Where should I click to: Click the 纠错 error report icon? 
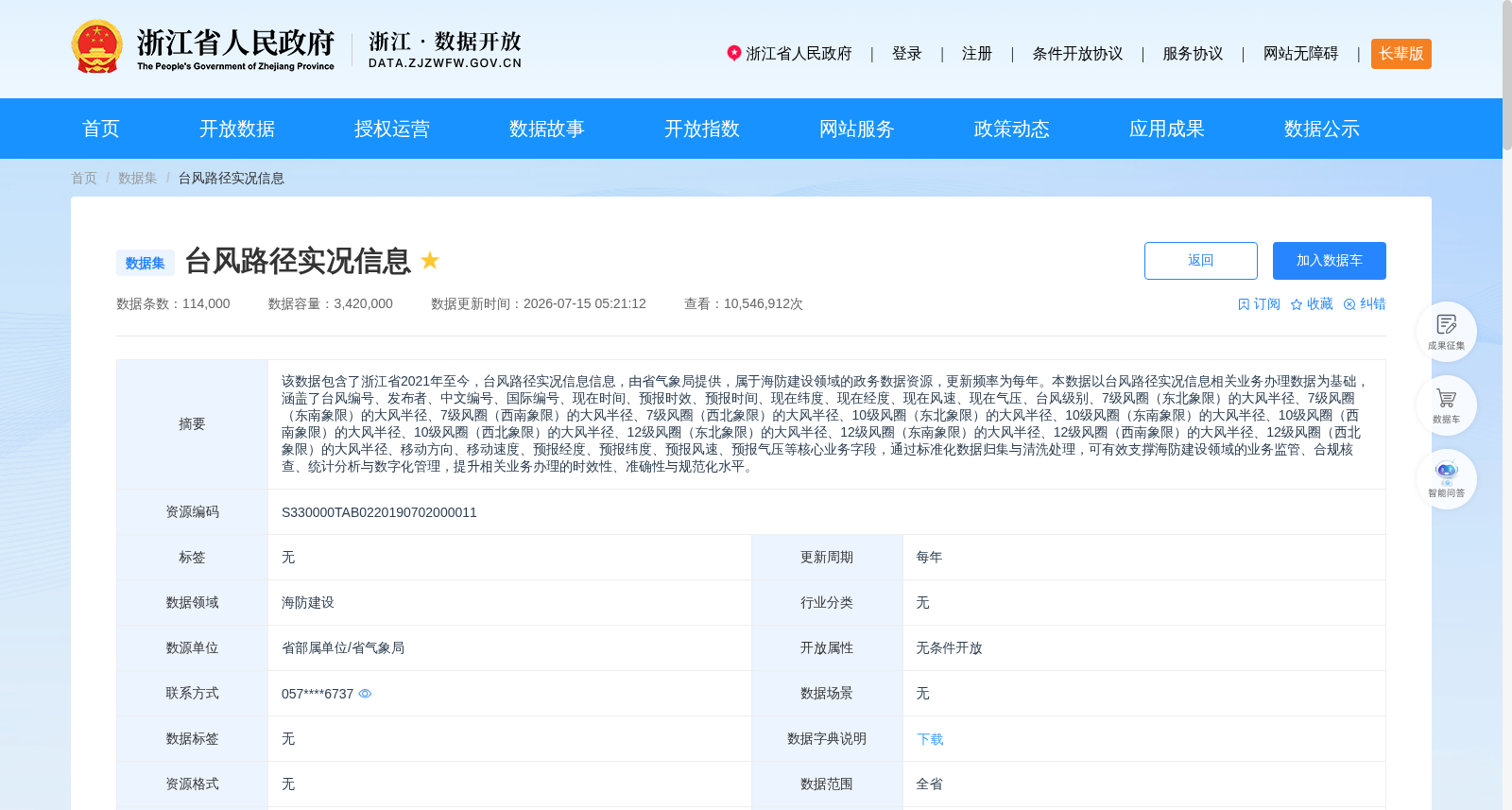1349,304
